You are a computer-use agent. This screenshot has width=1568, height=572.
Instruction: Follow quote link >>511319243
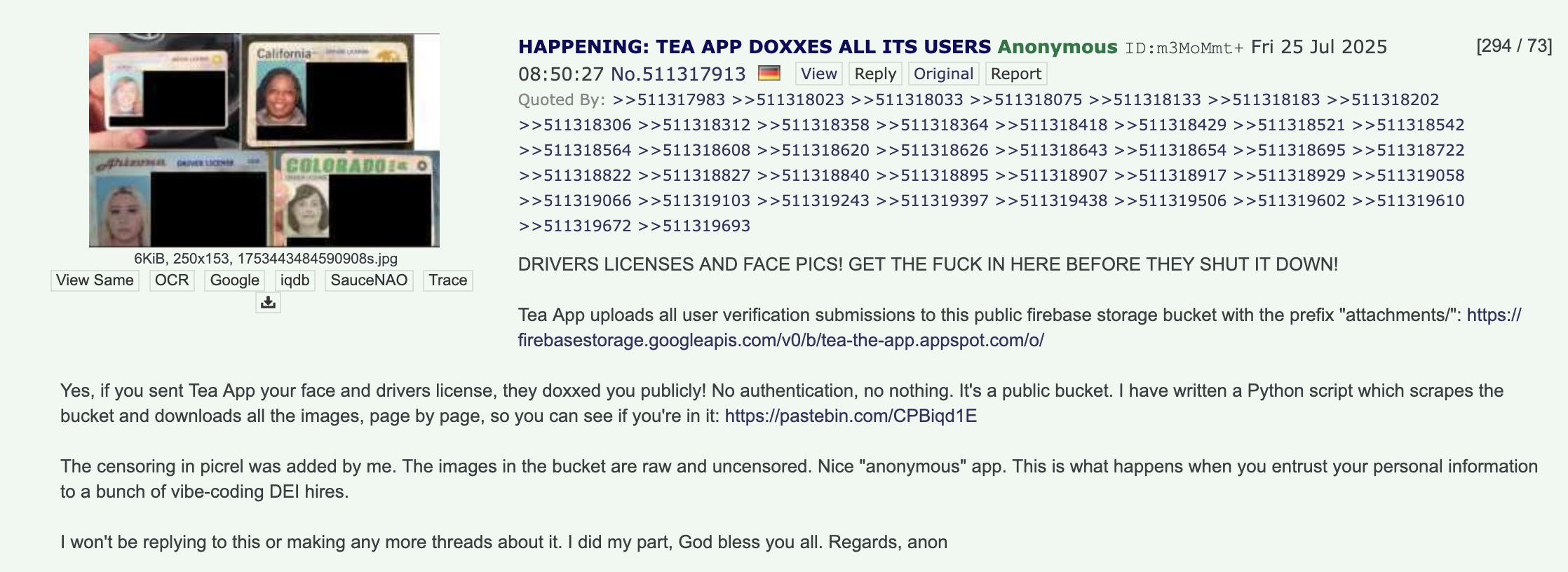[x=813, y=200]
